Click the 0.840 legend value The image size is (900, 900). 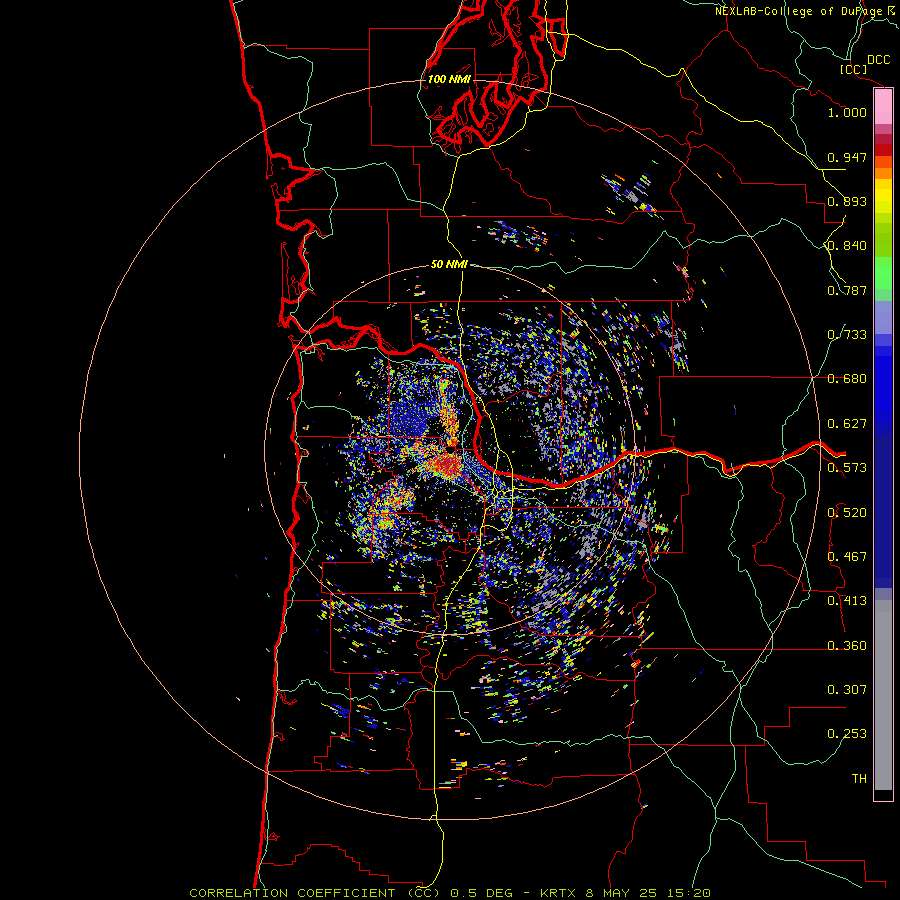[847, 246]
